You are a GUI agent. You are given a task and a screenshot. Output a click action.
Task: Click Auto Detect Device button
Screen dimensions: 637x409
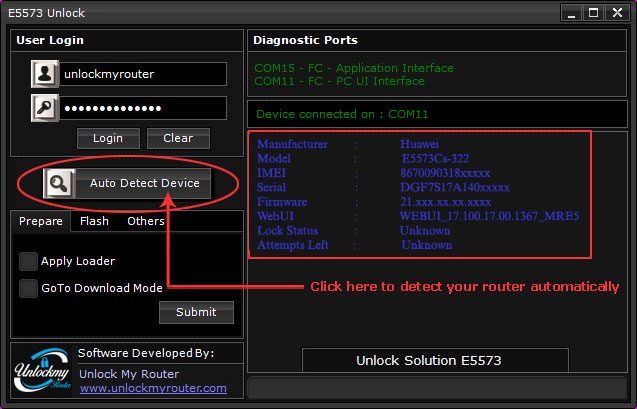click(x=127, y=184)
